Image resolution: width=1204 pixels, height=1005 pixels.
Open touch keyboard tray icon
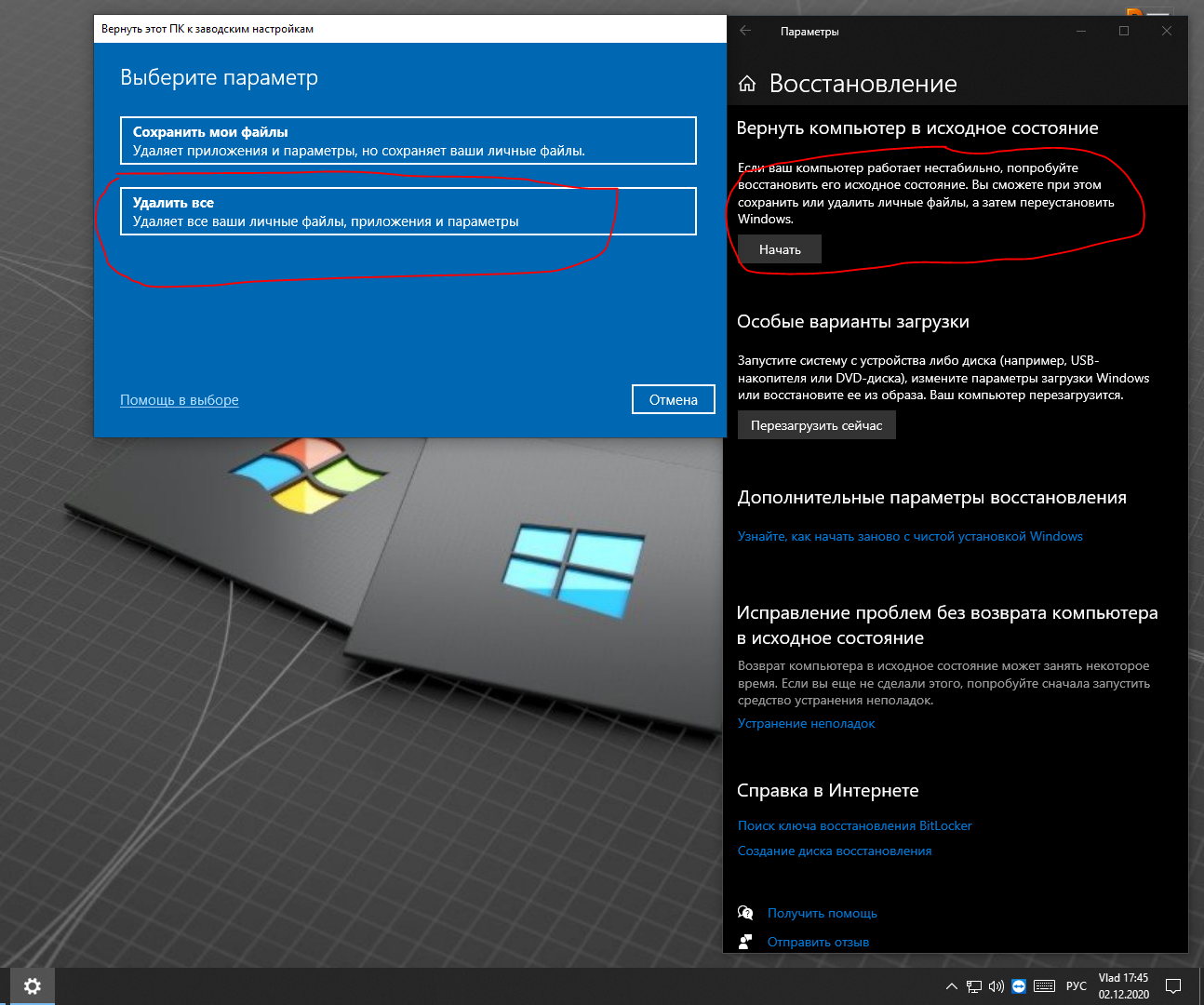point(1044,986)
